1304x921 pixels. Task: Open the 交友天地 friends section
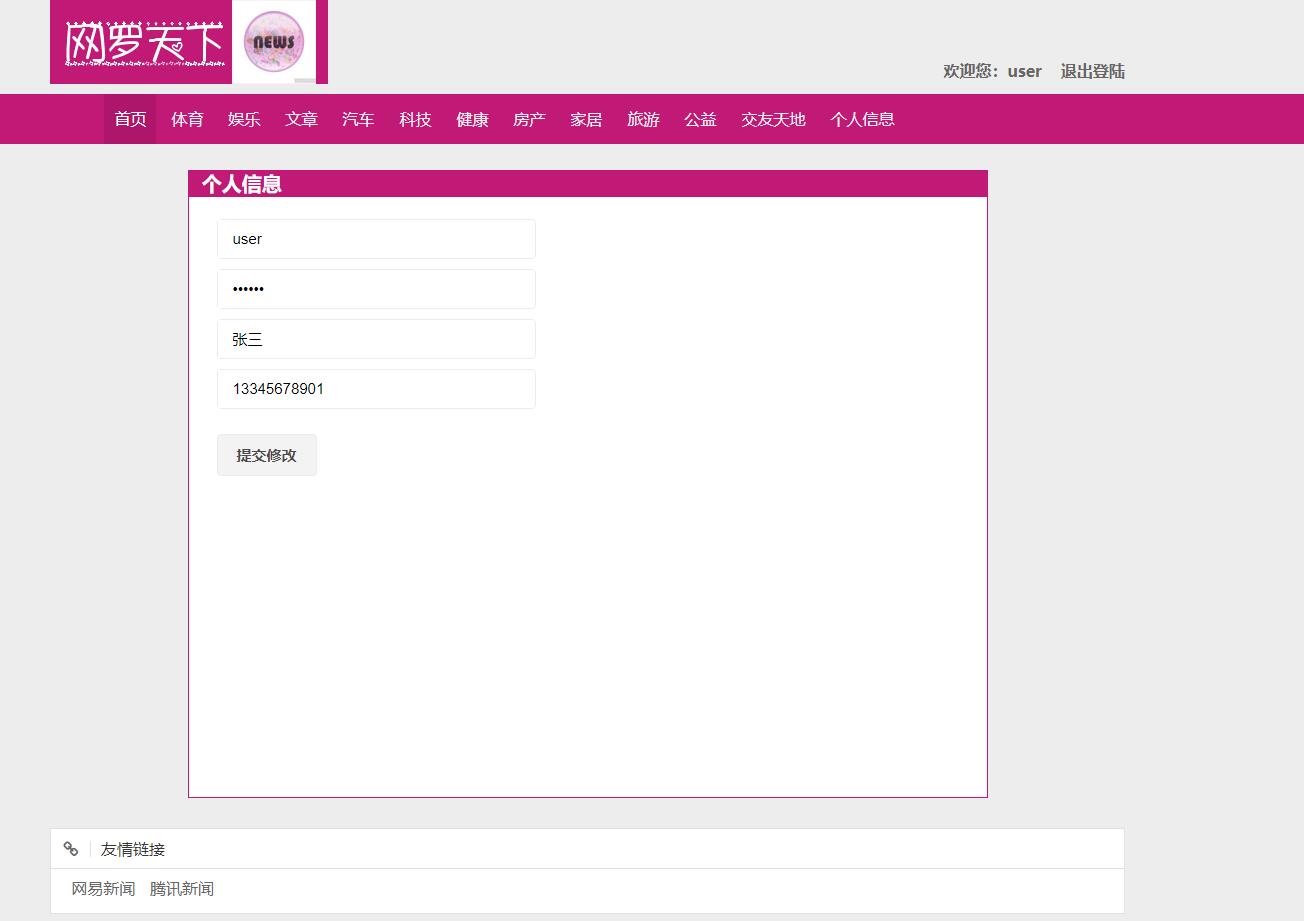pyautogui.click(x=772, y=118)
